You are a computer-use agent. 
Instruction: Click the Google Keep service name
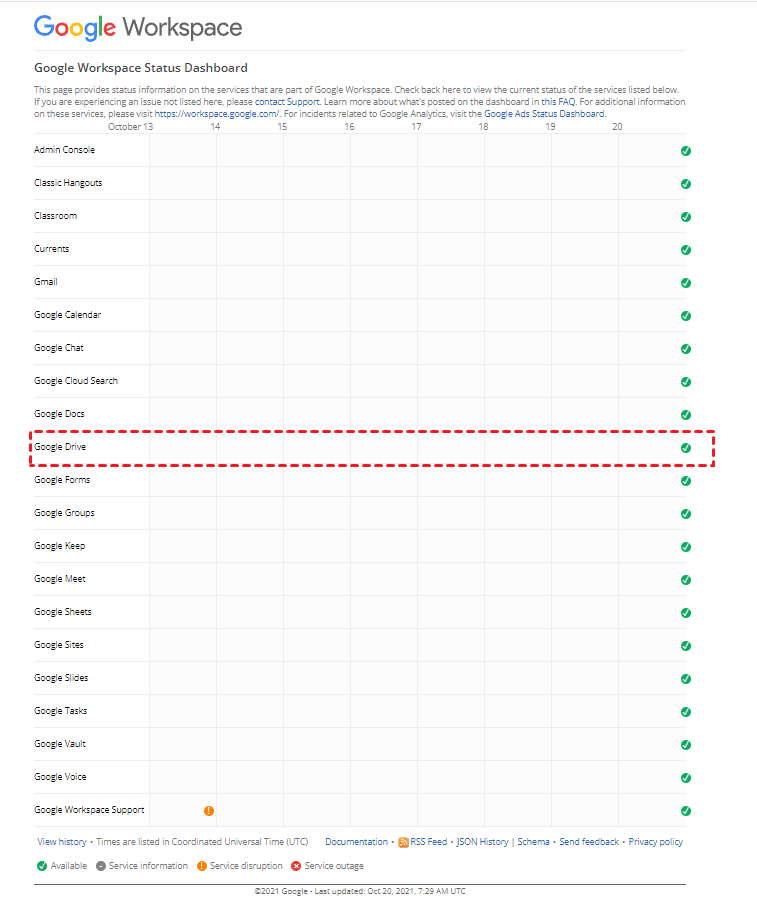click(59, 545)
